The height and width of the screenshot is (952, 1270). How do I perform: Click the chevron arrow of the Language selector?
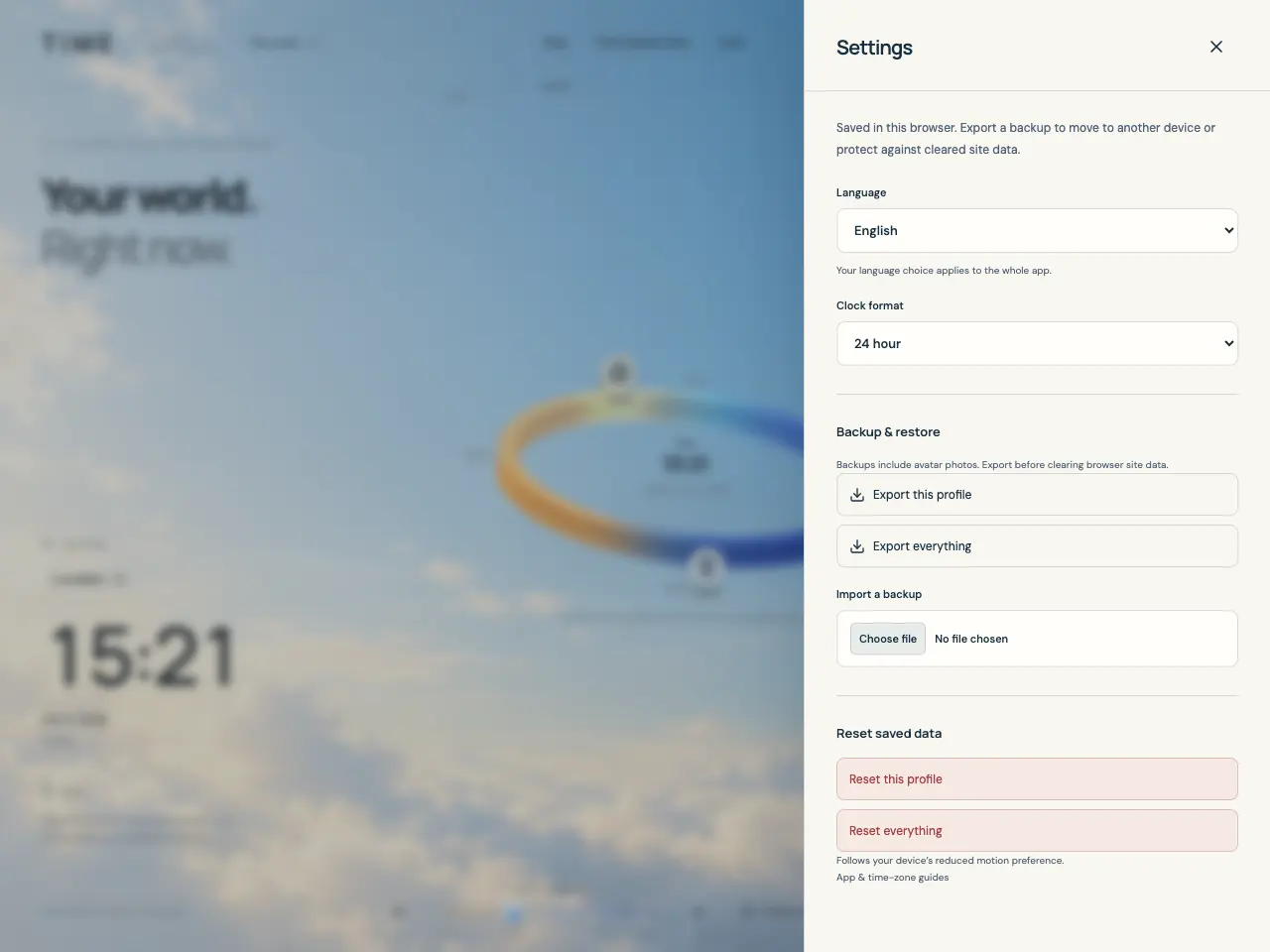coord(1228,230)
